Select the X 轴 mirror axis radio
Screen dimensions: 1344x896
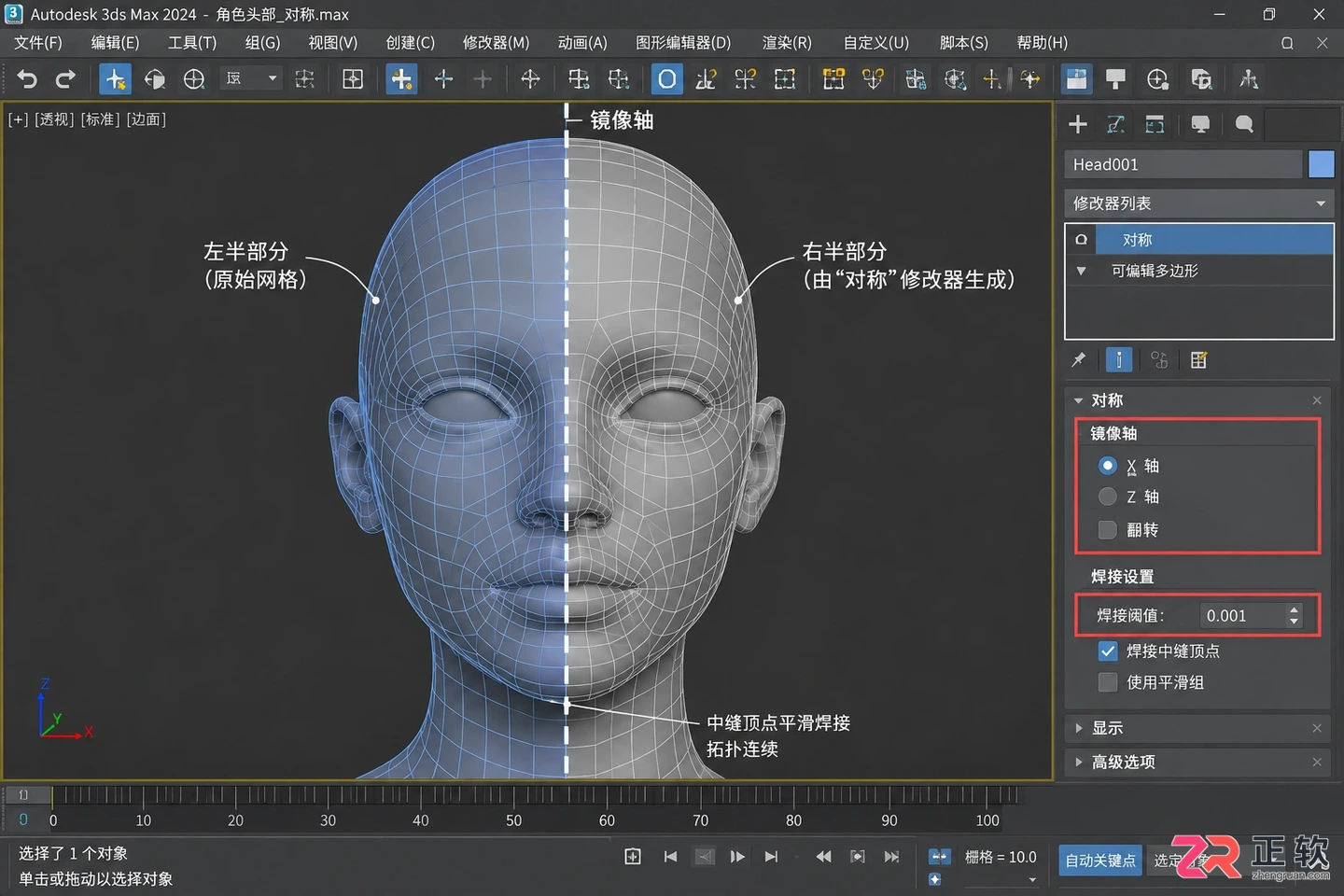(x=1108, y=466)
